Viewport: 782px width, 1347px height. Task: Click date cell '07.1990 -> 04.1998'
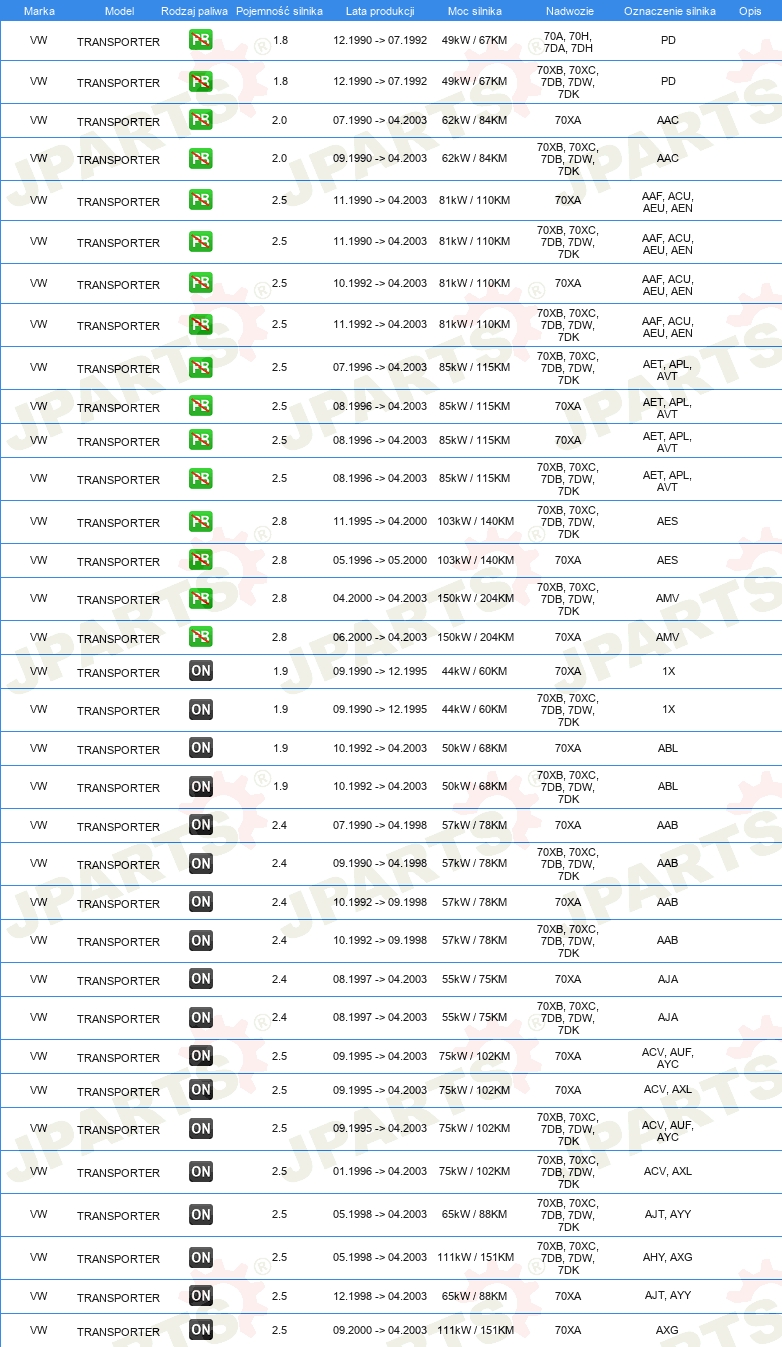click(x=380, y=826)
